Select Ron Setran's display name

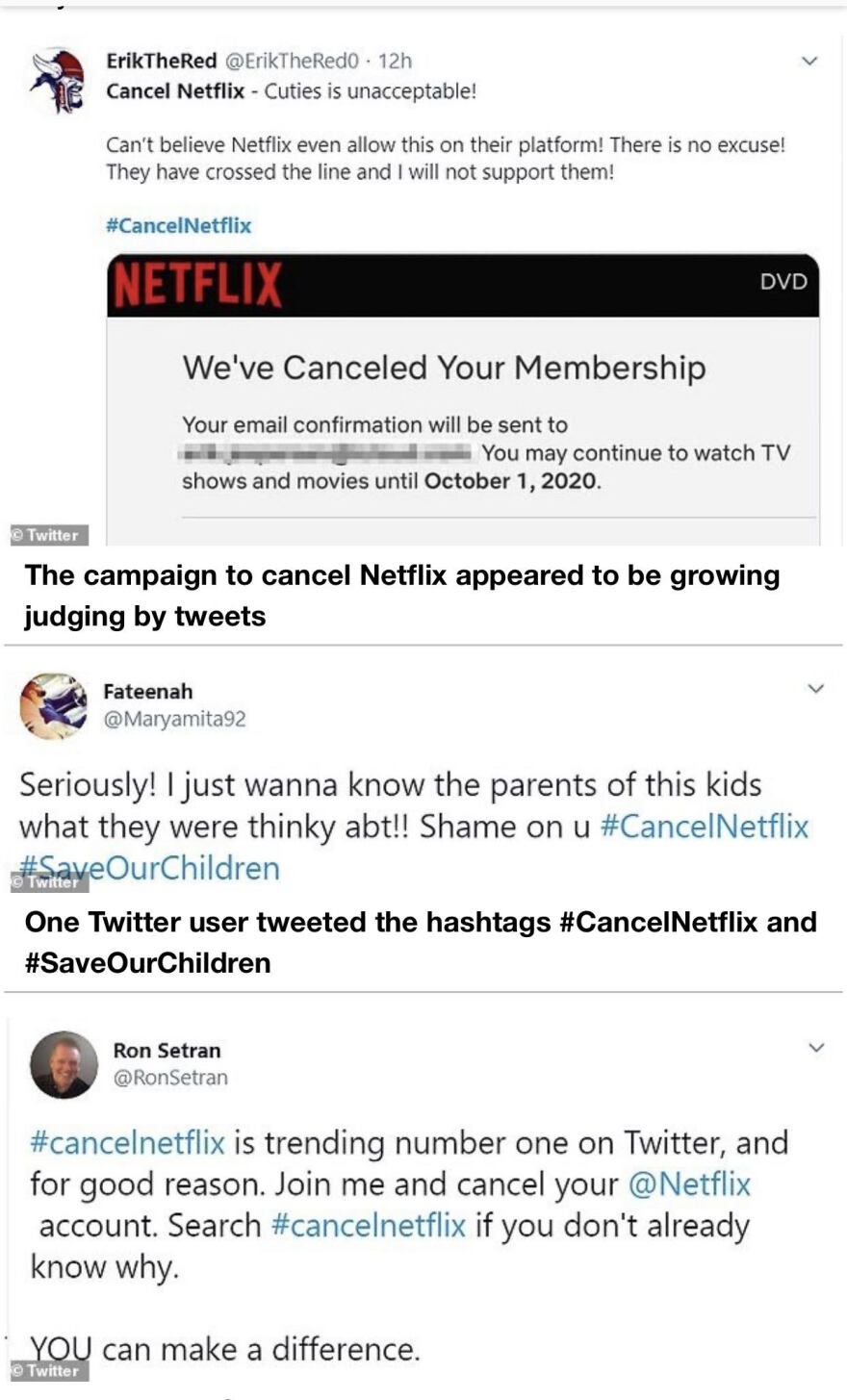(167, 1050)
